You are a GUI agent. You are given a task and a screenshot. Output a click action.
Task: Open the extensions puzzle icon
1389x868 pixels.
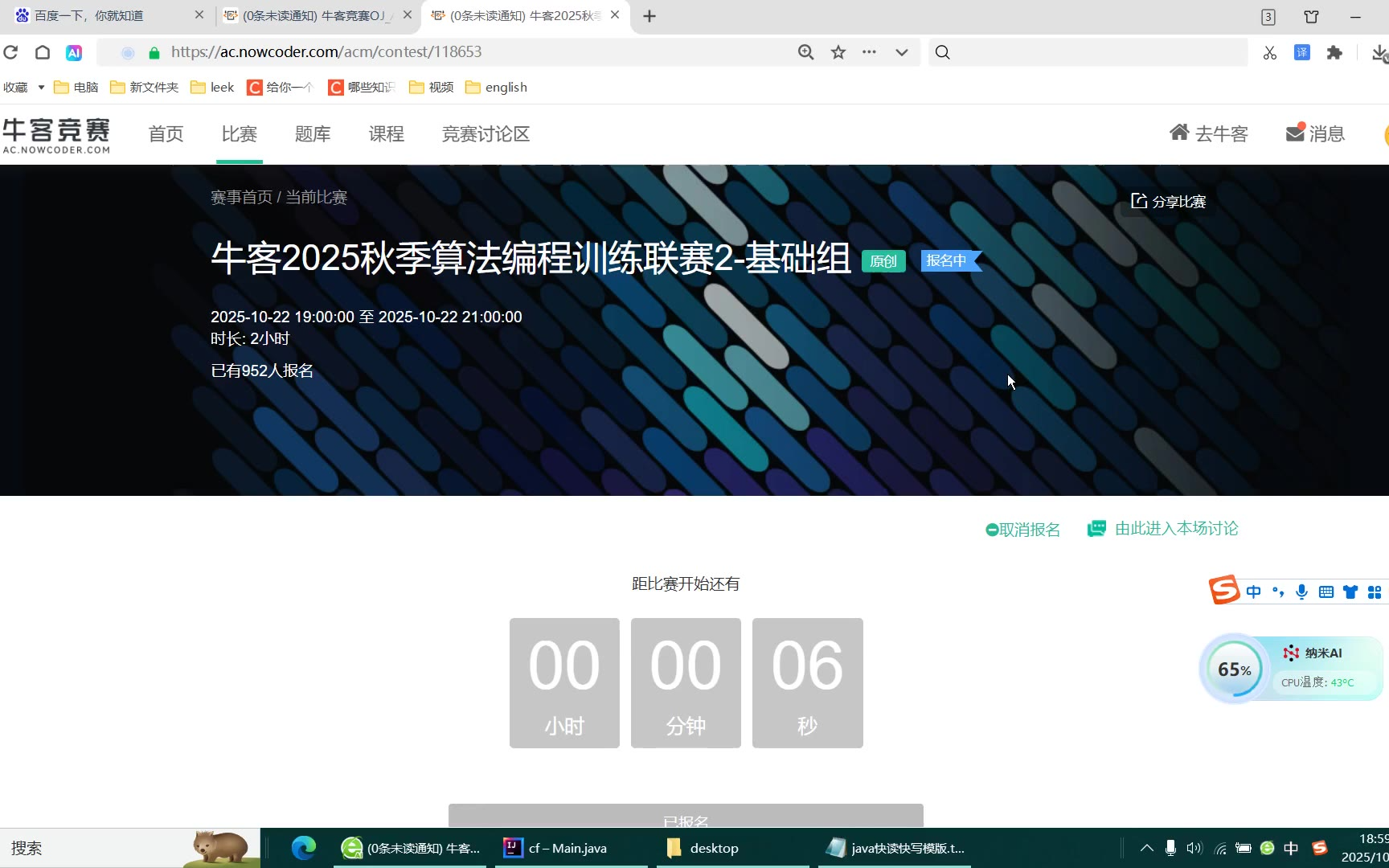[1335, 52]
